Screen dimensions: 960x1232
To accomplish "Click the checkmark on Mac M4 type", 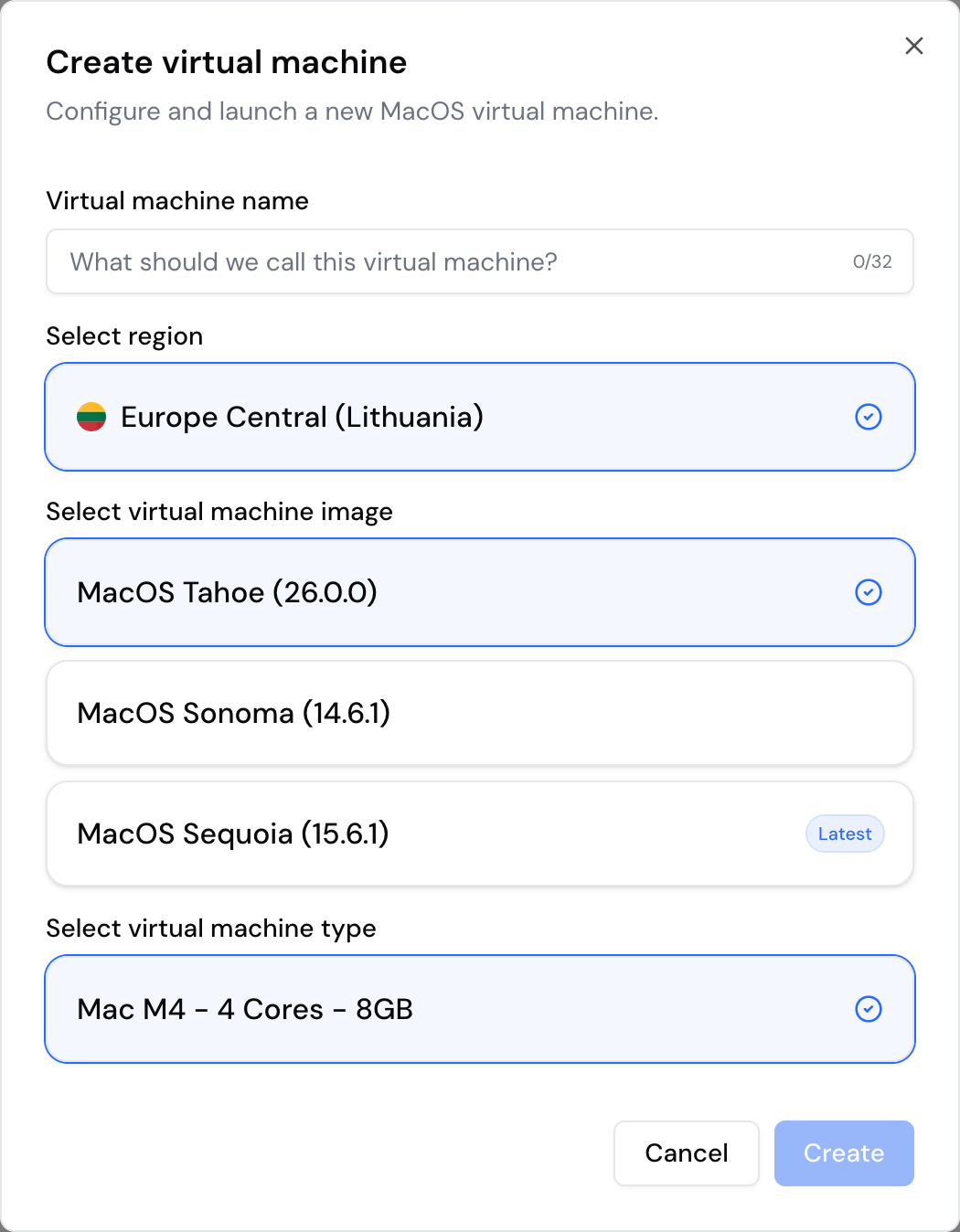I will 869,1009.
